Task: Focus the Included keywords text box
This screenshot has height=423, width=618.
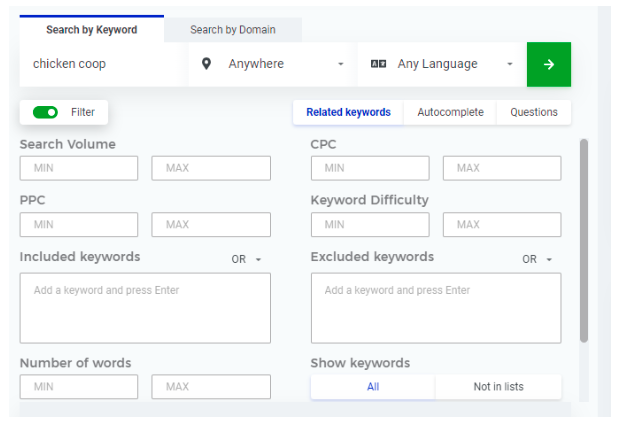Action: [x=145, y=308]
